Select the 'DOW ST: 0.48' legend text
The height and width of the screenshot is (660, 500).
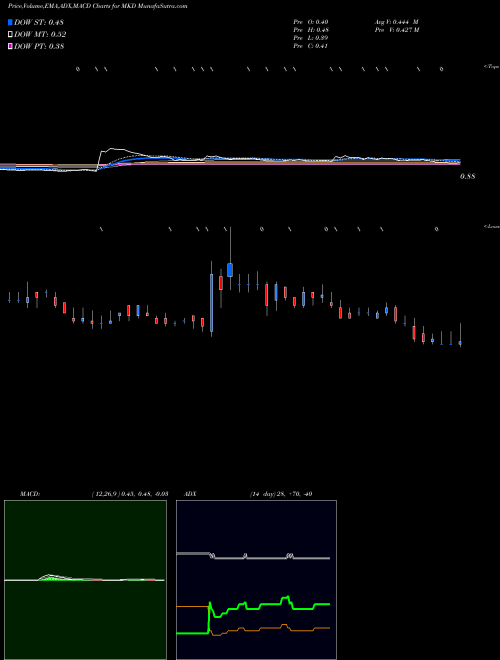tap(39, 22)
